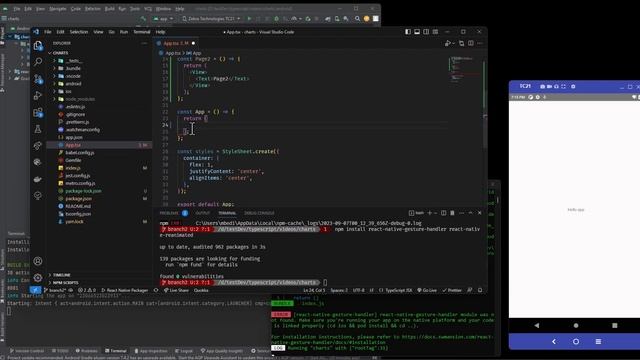The width and height of the screenshot is (640, 360).
Task: Open the Extensions view in VS Code
Action: 38,112
